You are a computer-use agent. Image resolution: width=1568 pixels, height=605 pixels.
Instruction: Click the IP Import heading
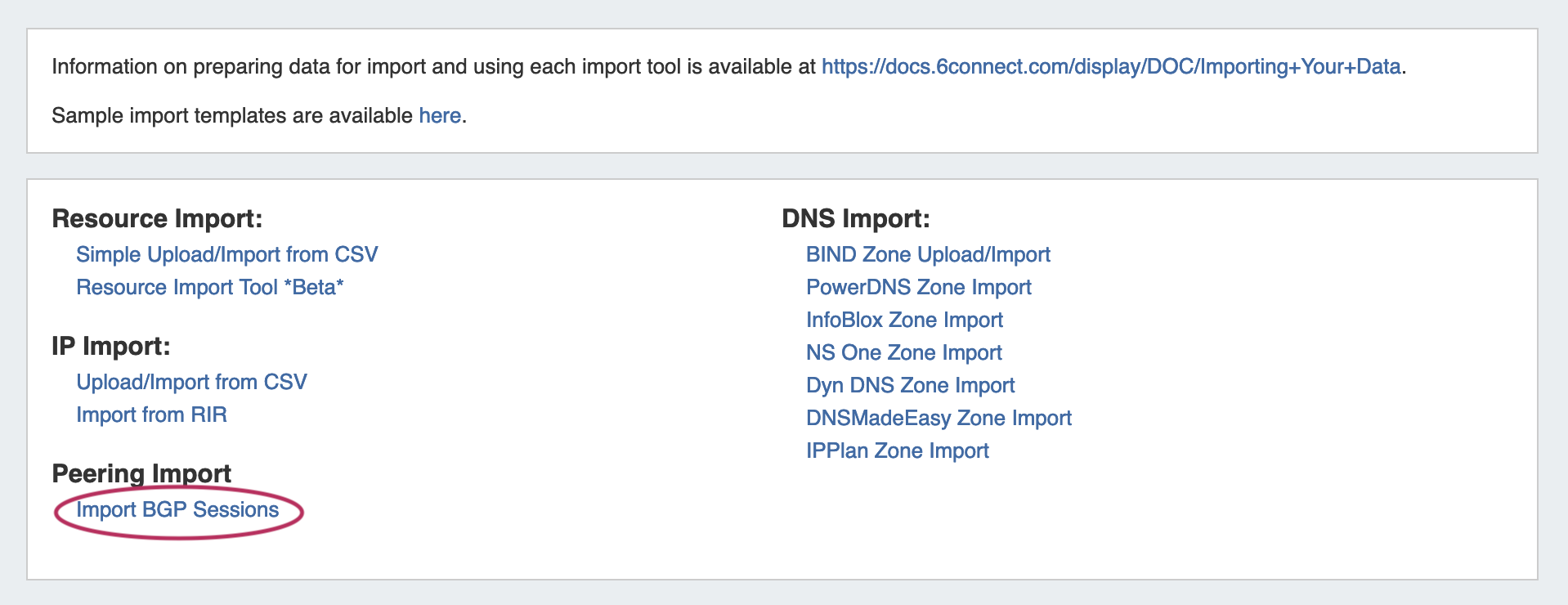(x=110, y=346)
